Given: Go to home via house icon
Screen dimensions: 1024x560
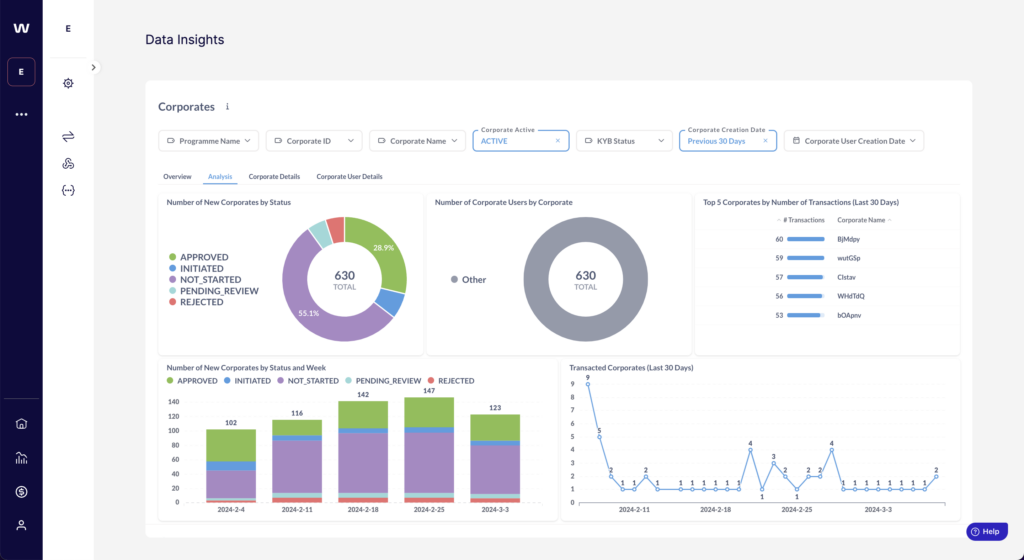Looking at the screenshot, I should tap(21, 423).
